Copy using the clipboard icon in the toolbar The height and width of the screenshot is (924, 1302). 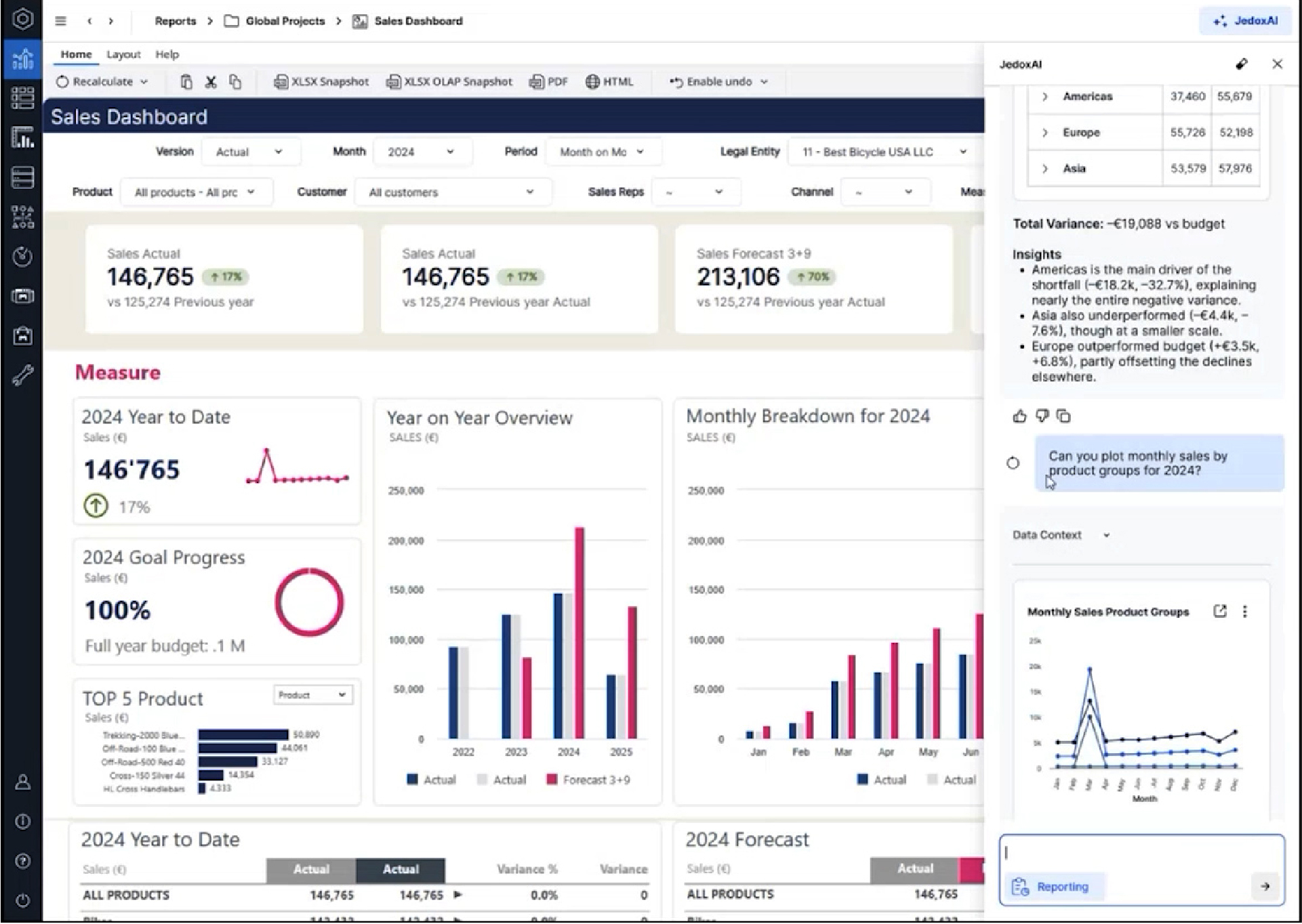[x=235, y=81]
